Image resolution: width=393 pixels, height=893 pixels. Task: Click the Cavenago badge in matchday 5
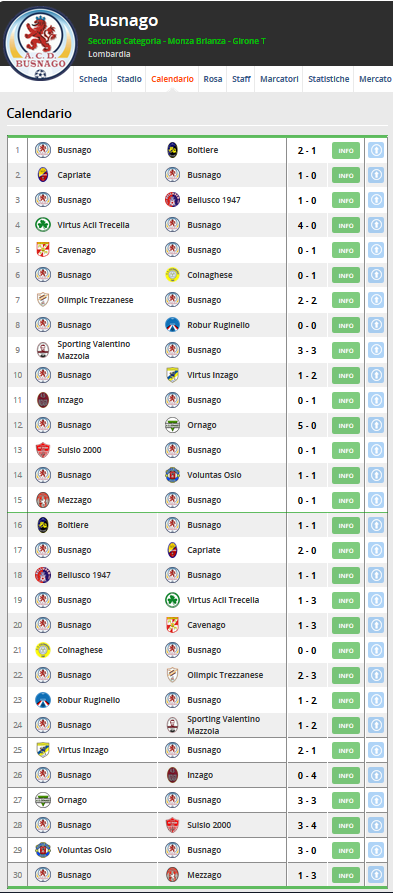tap(43, 250)
